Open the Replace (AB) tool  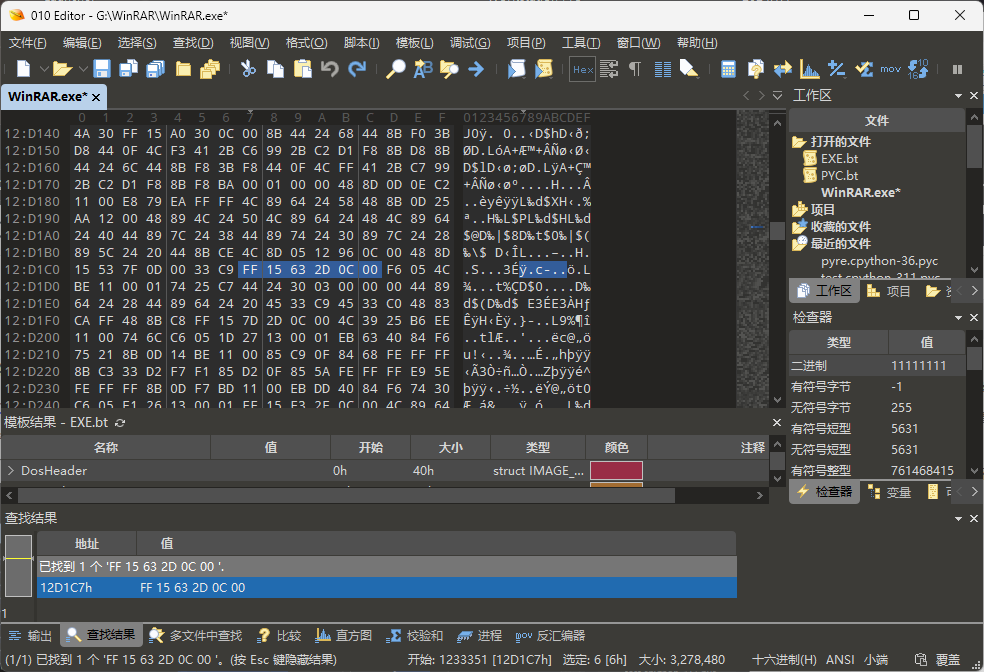pos(423,68)
